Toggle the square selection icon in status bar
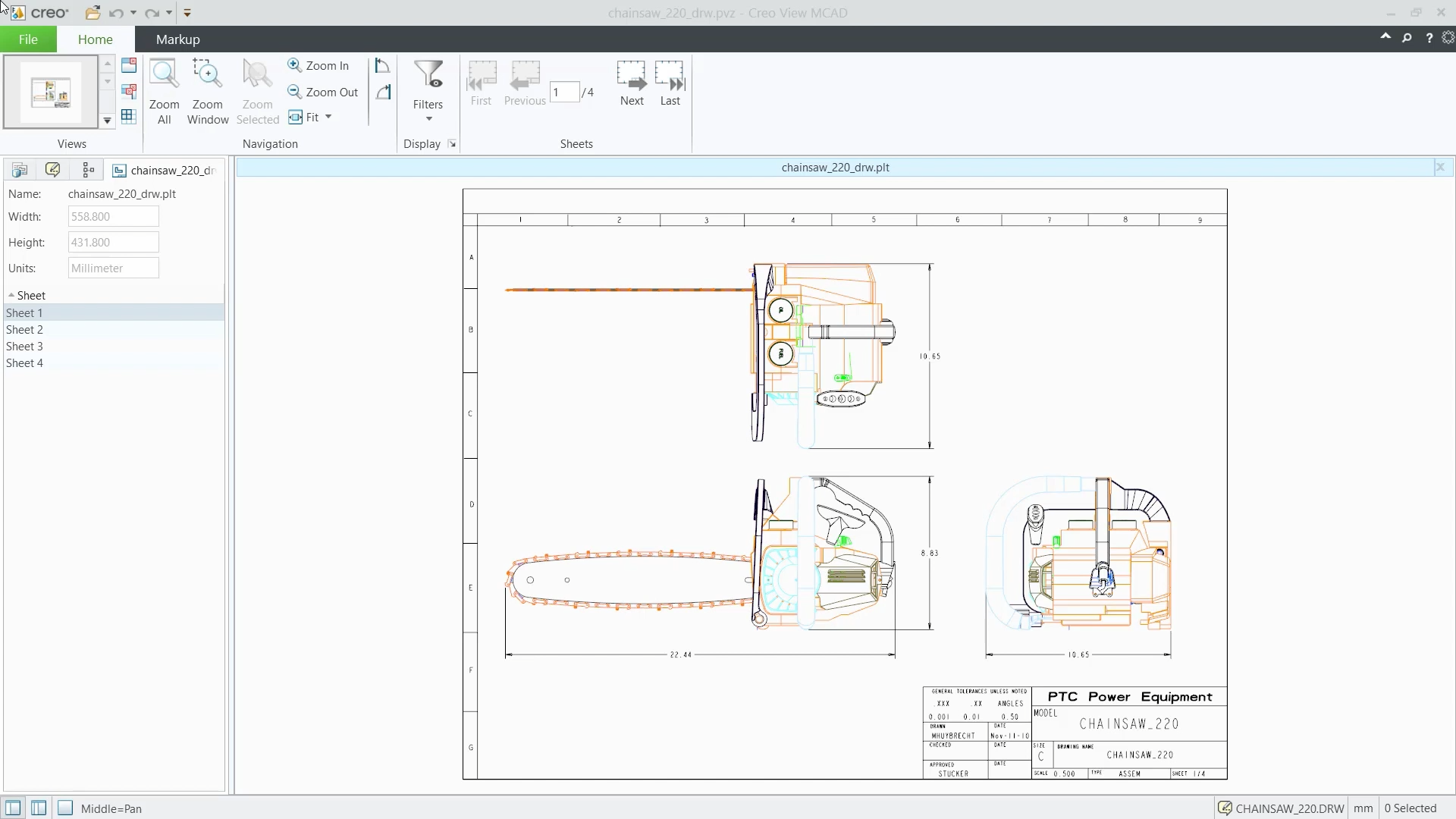1456x819 pixels. (x=65, y=808)
